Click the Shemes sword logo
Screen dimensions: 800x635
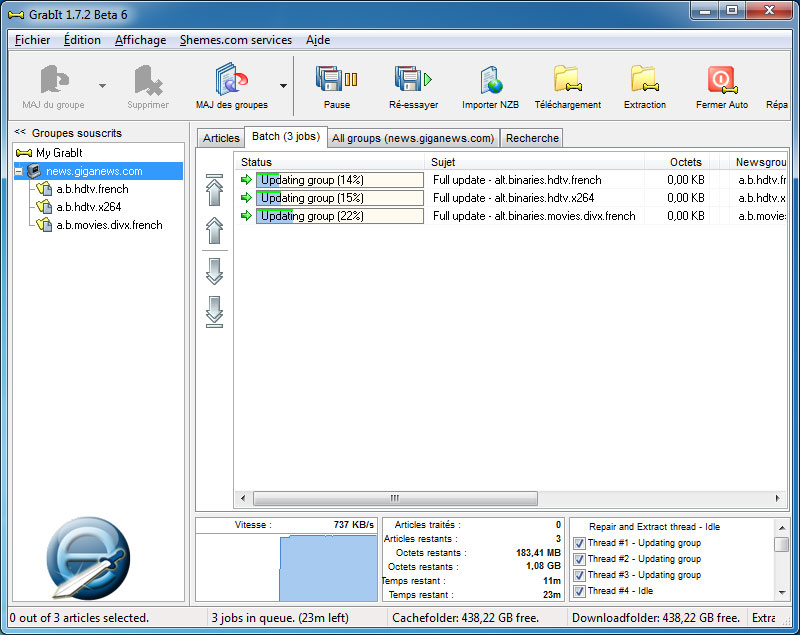click(88, 557)
